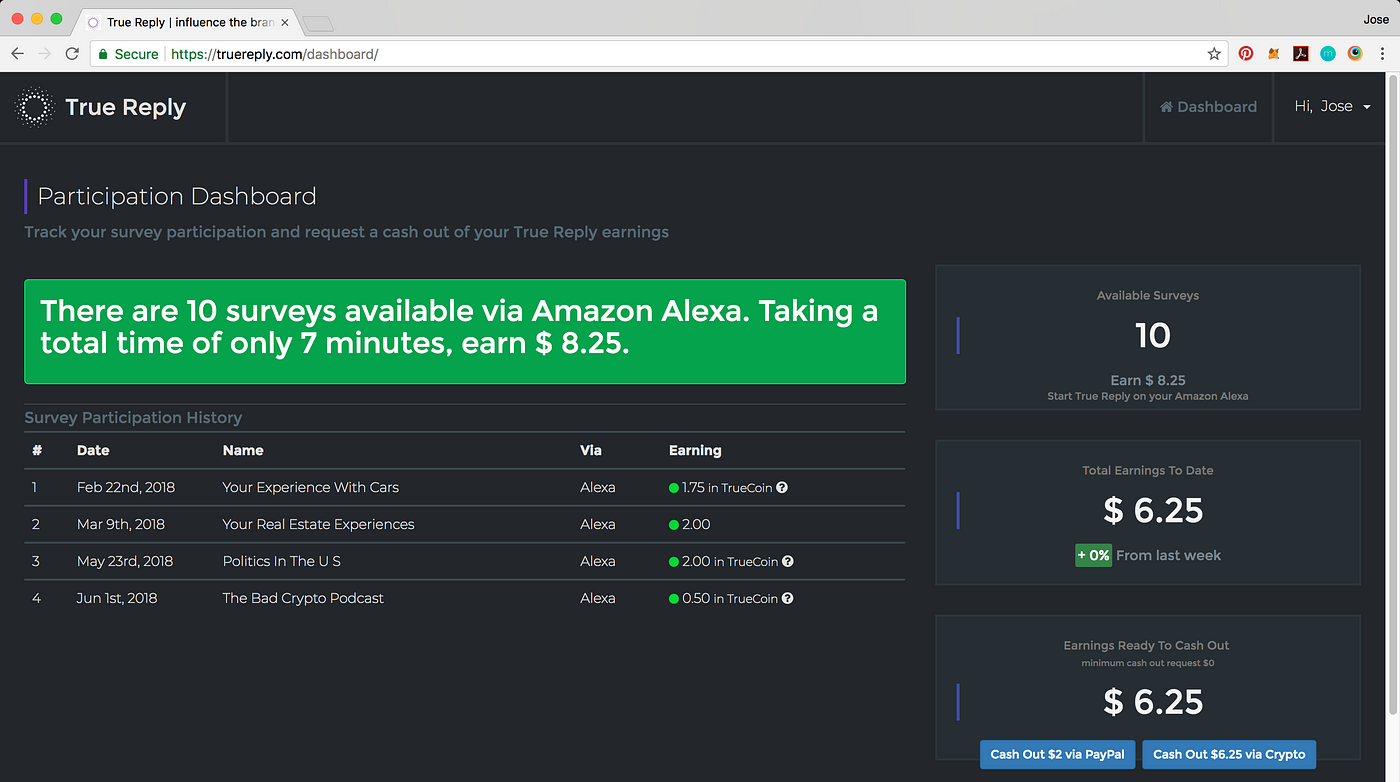Click the Earnings Ready To Cash Out label
This screenshot has width=1400, height=782.
pos(1147,646)
